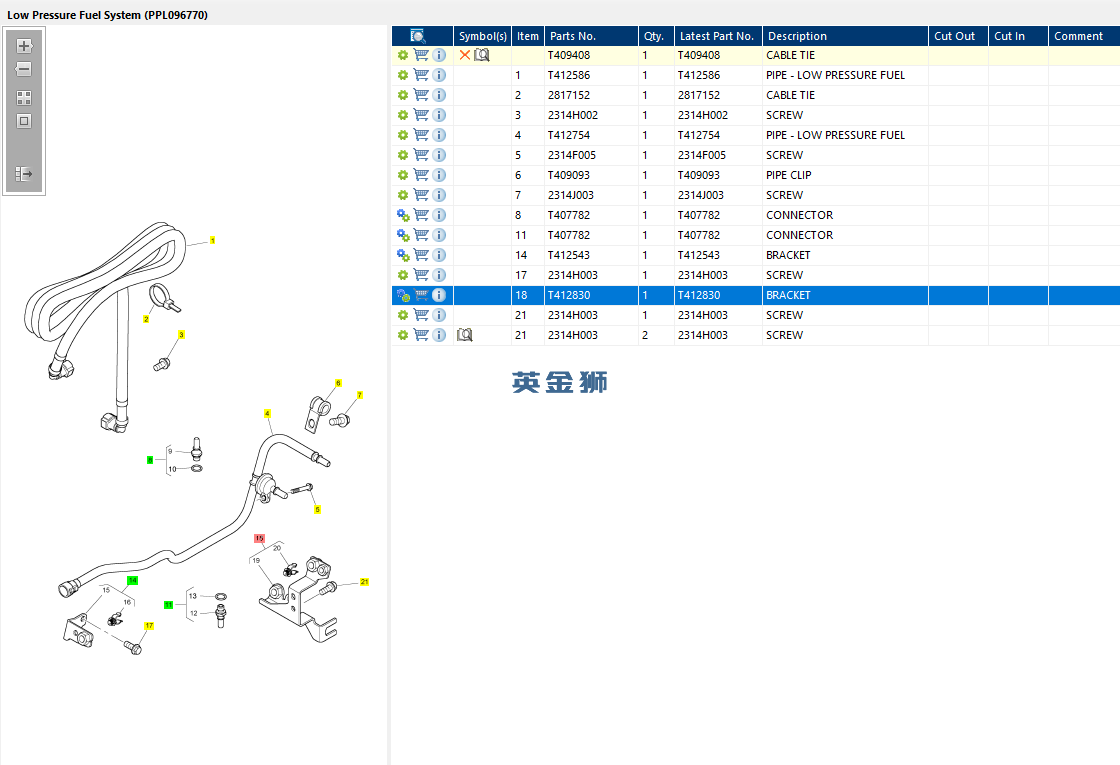Select callout 21 beside the bracket screw
The height and width of the screenshot is (765, 1120).
coord(364,582)
